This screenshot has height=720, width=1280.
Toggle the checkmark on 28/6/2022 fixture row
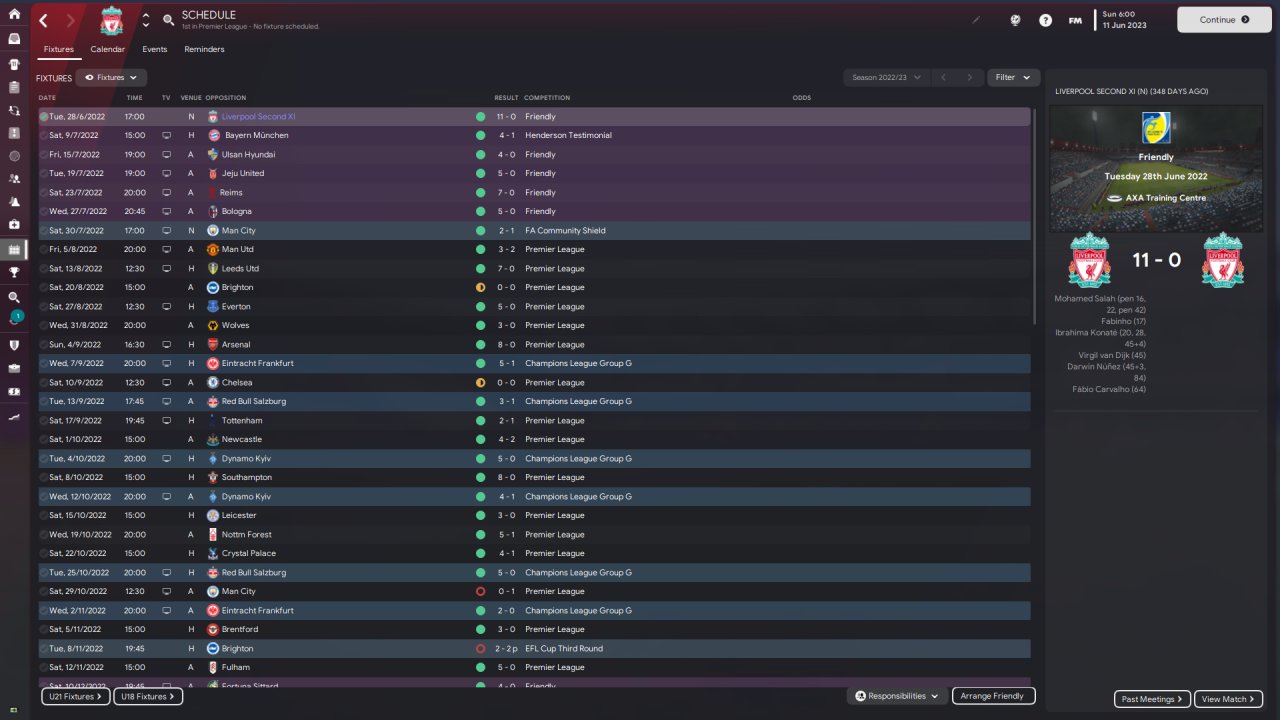click(44, 117)
